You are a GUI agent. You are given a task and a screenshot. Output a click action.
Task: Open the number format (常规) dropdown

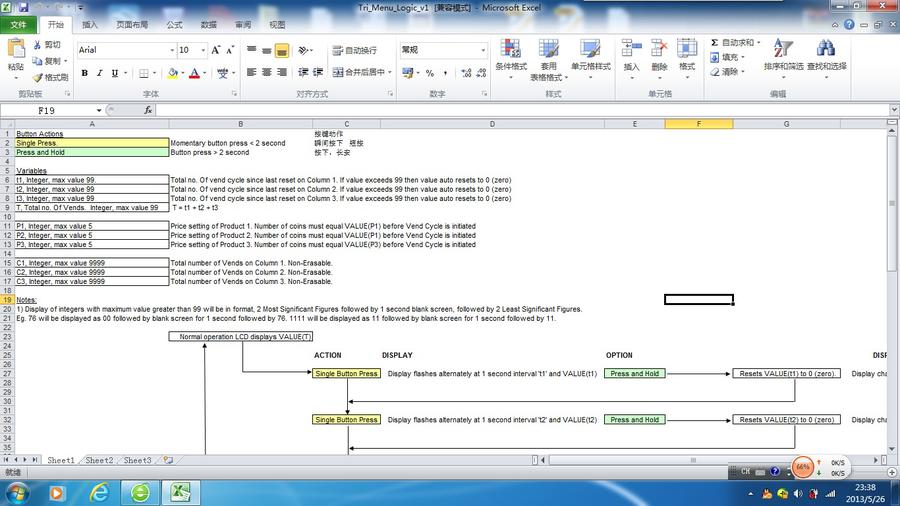pyautogui.click(x=483, y=50)
